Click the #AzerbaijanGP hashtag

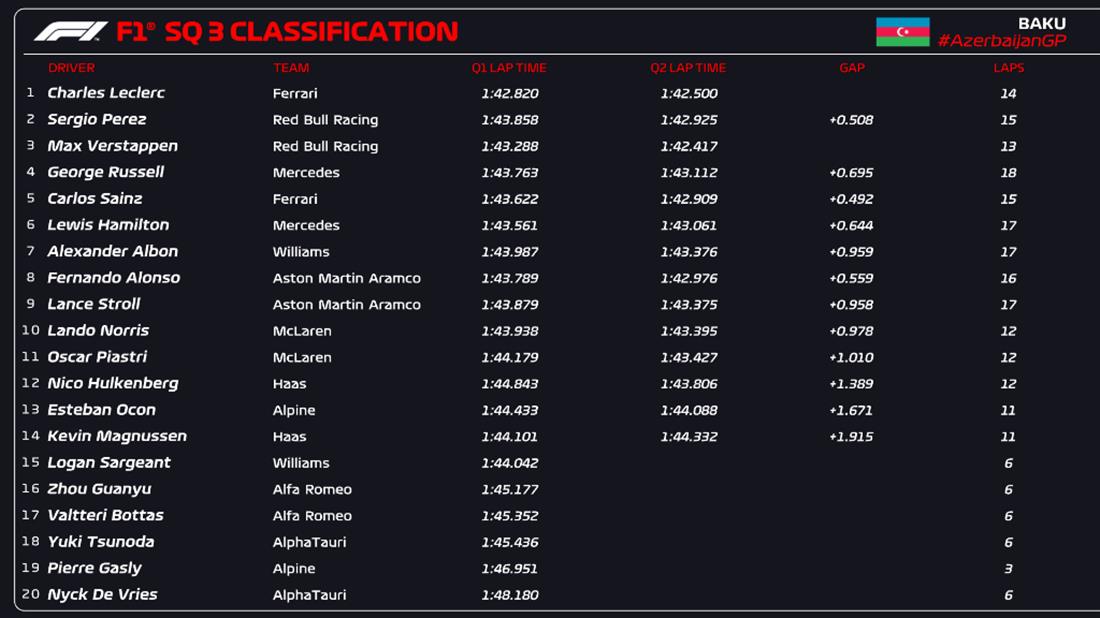click(1001, 41)
